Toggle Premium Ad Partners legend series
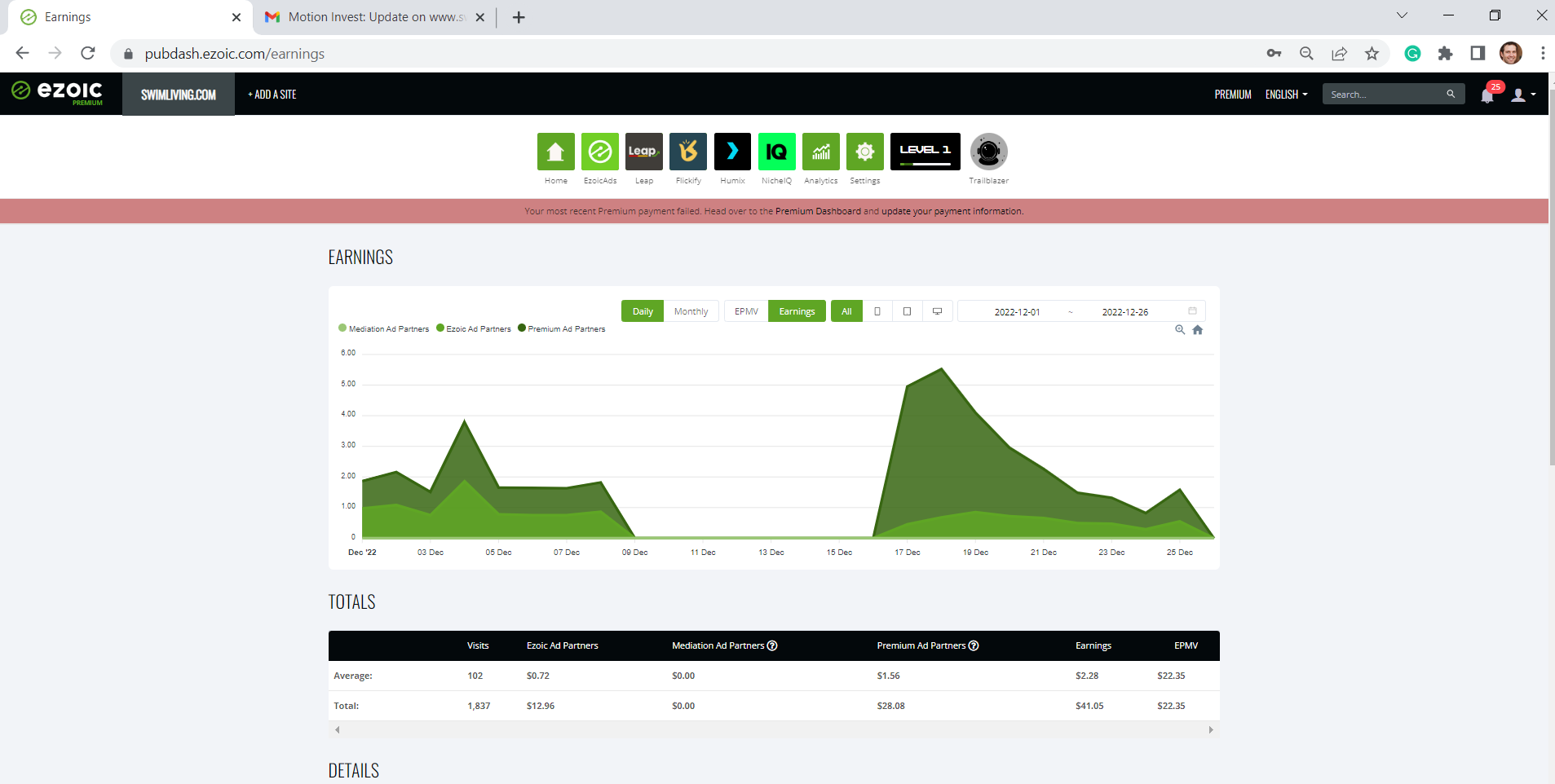This screenshot has width=1555, height=784. pyautogui.click(x=562, y=328)
